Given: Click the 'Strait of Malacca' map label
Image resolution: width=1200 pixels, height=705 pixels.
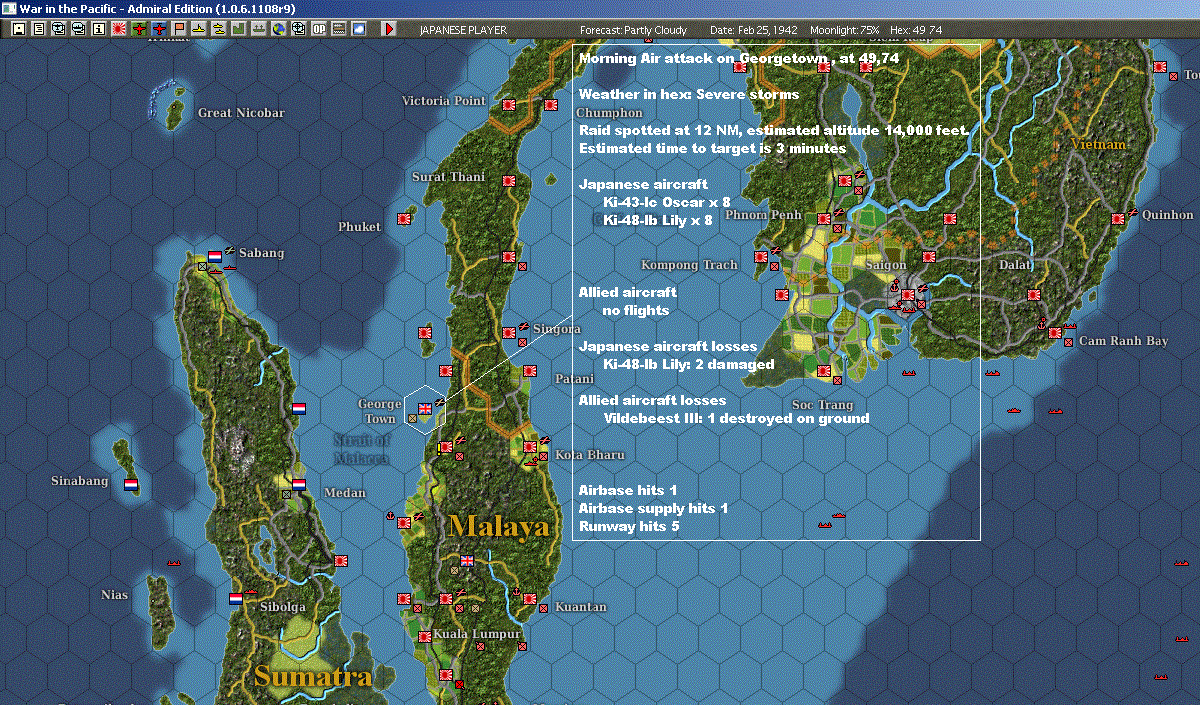Looking at the screenshot, I should (361, 448).
